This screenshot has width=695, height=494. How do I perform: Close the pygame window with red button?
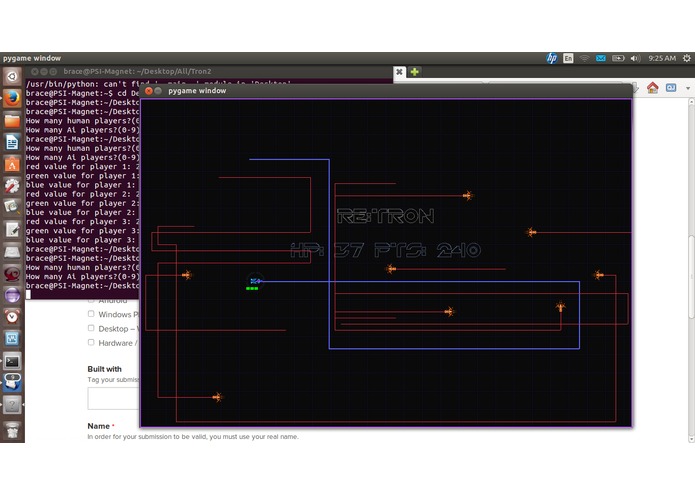pos(149,90)
